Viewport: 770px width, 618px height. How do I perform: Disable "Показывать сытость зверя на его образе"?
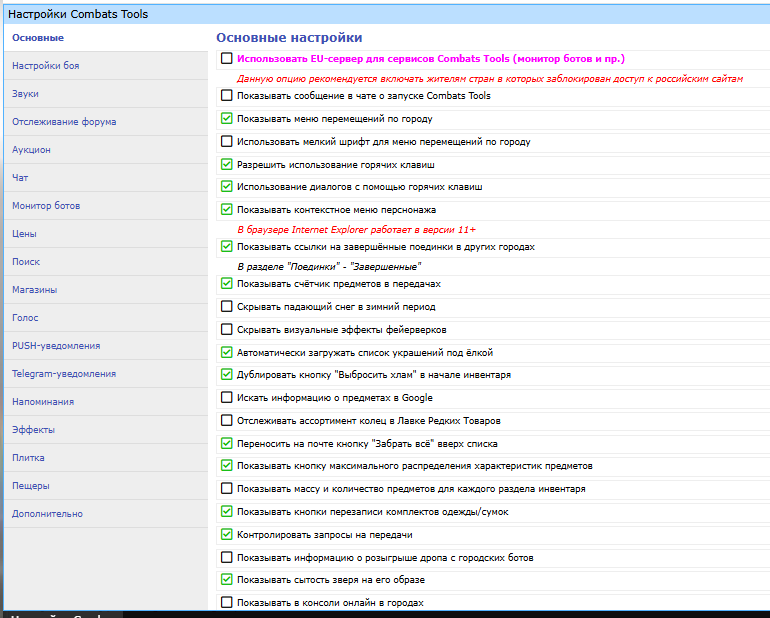(226, 580)
